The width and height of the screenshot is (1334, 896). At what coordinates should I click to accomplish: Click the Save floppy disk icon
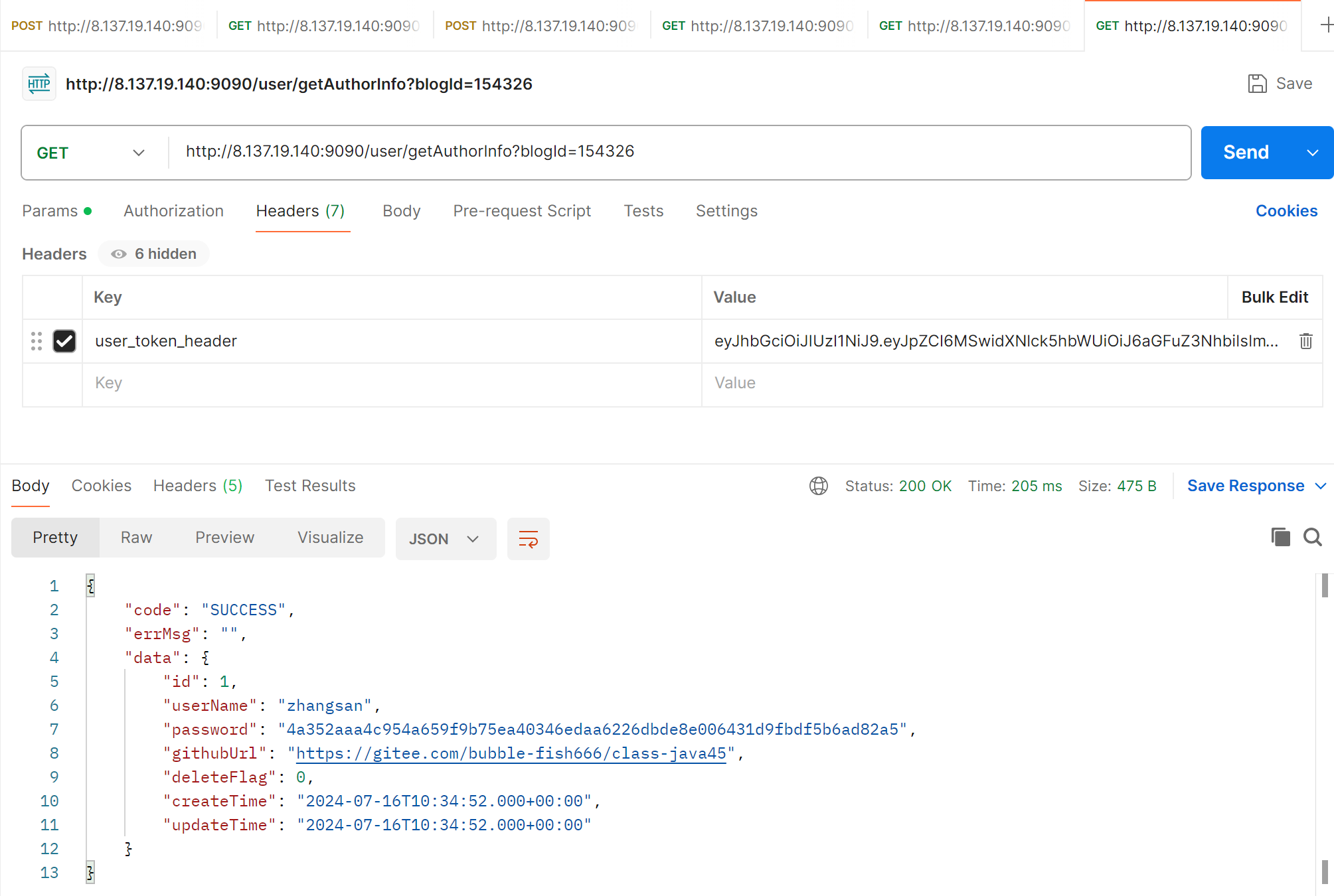pos(1257,84)
